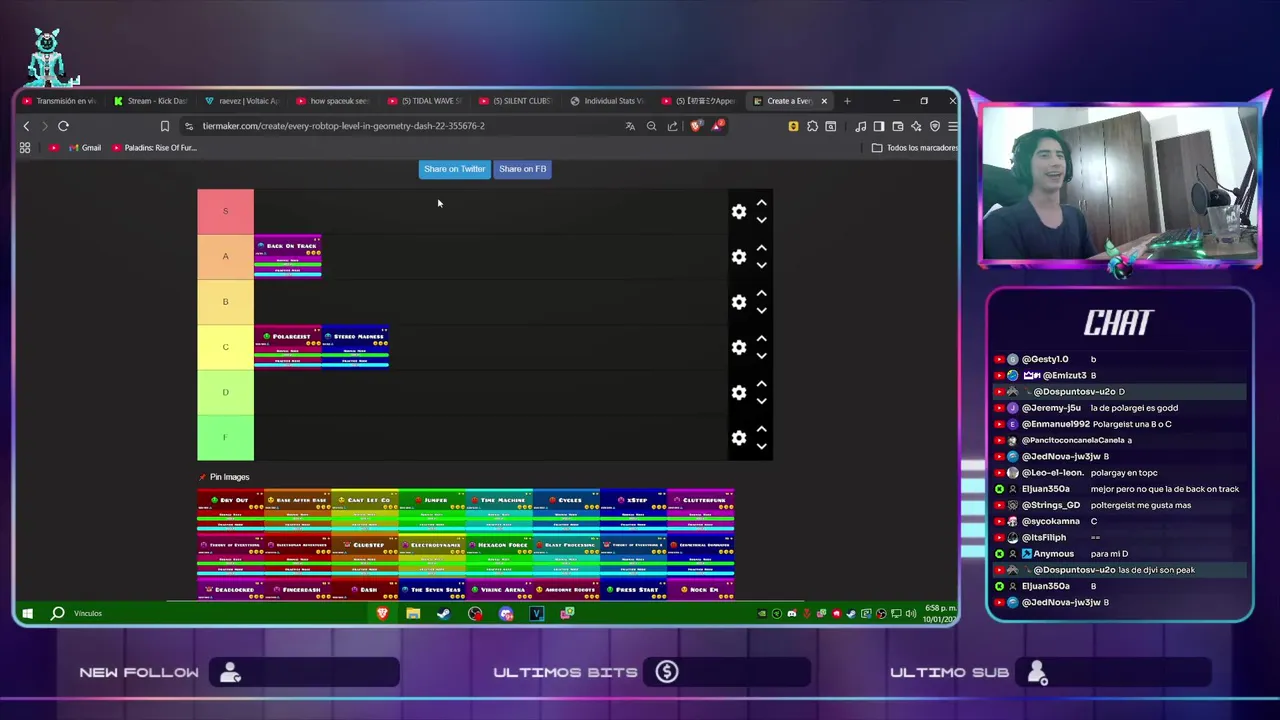Pick the Cant Let Go level image

click(364, 510)
